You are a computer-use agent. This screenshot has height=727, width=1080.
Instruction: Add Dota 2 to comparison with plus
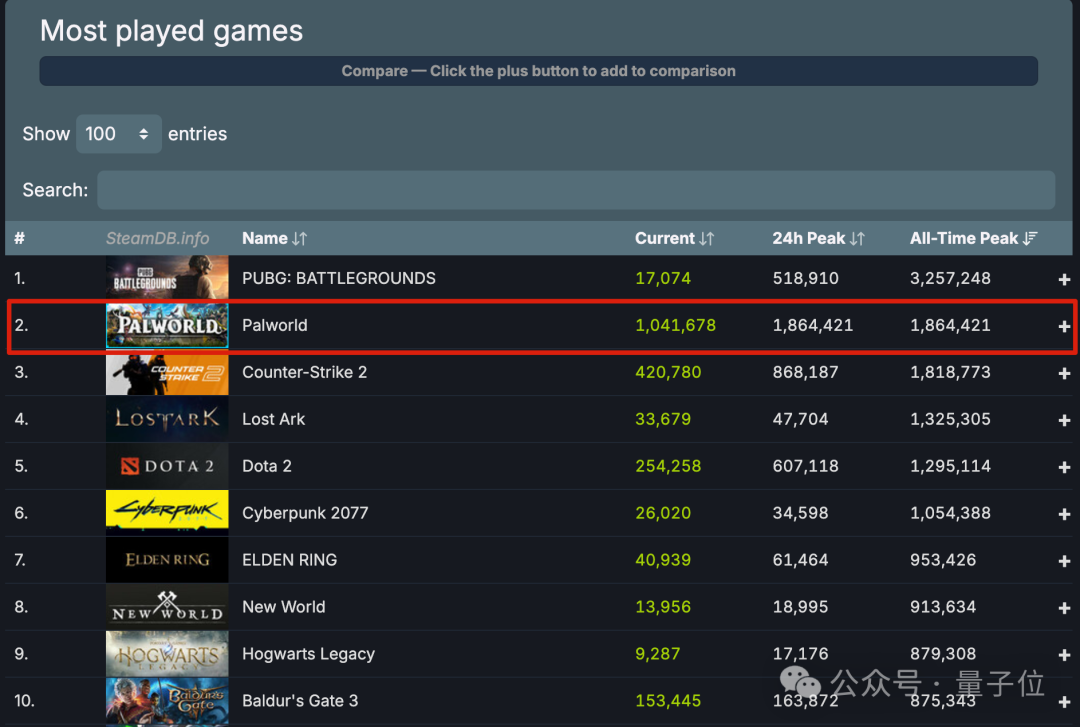(x=1064, y=467)
